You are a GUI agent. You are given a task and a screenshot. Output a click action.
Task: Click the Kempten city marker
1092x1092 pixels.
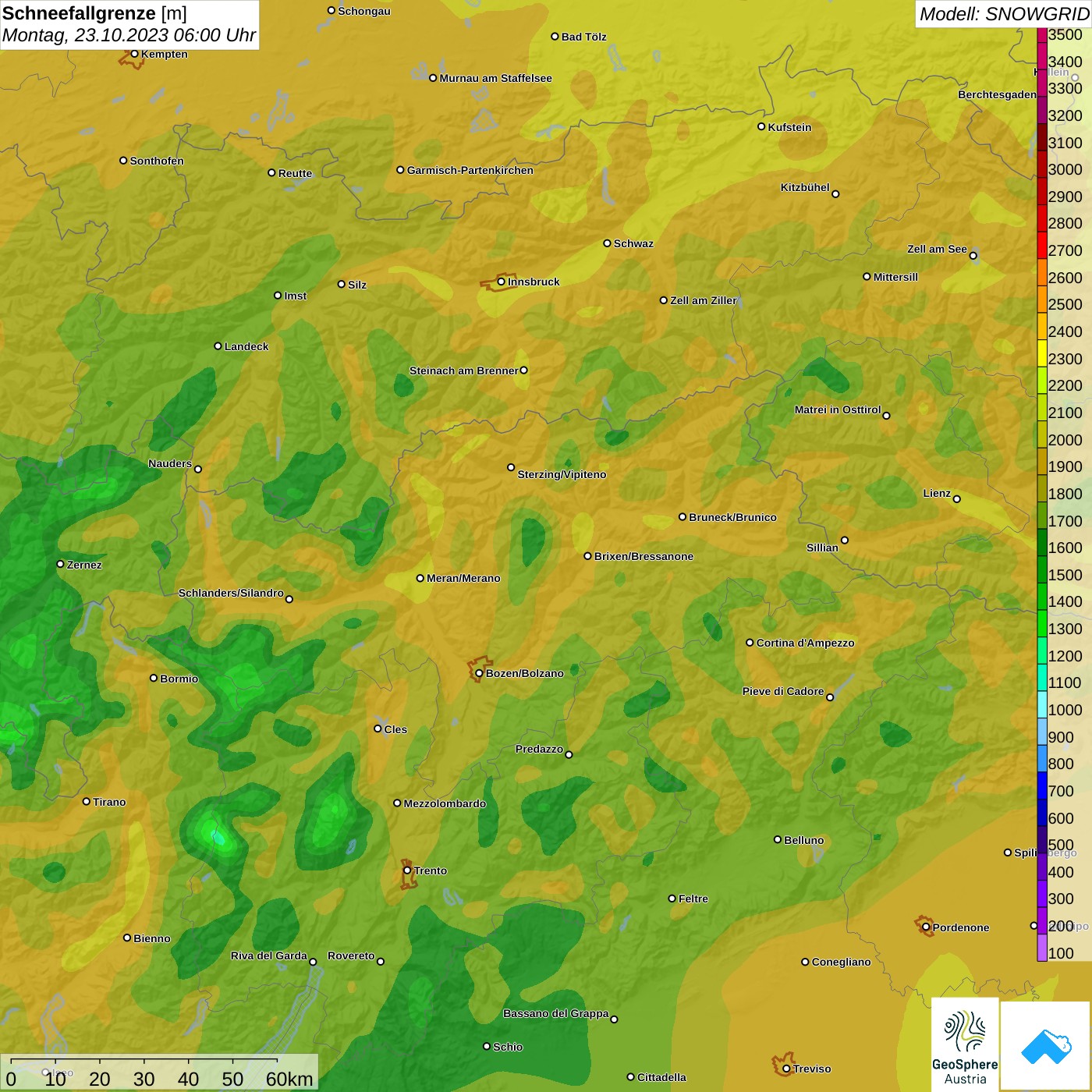(x=134, y=54)
